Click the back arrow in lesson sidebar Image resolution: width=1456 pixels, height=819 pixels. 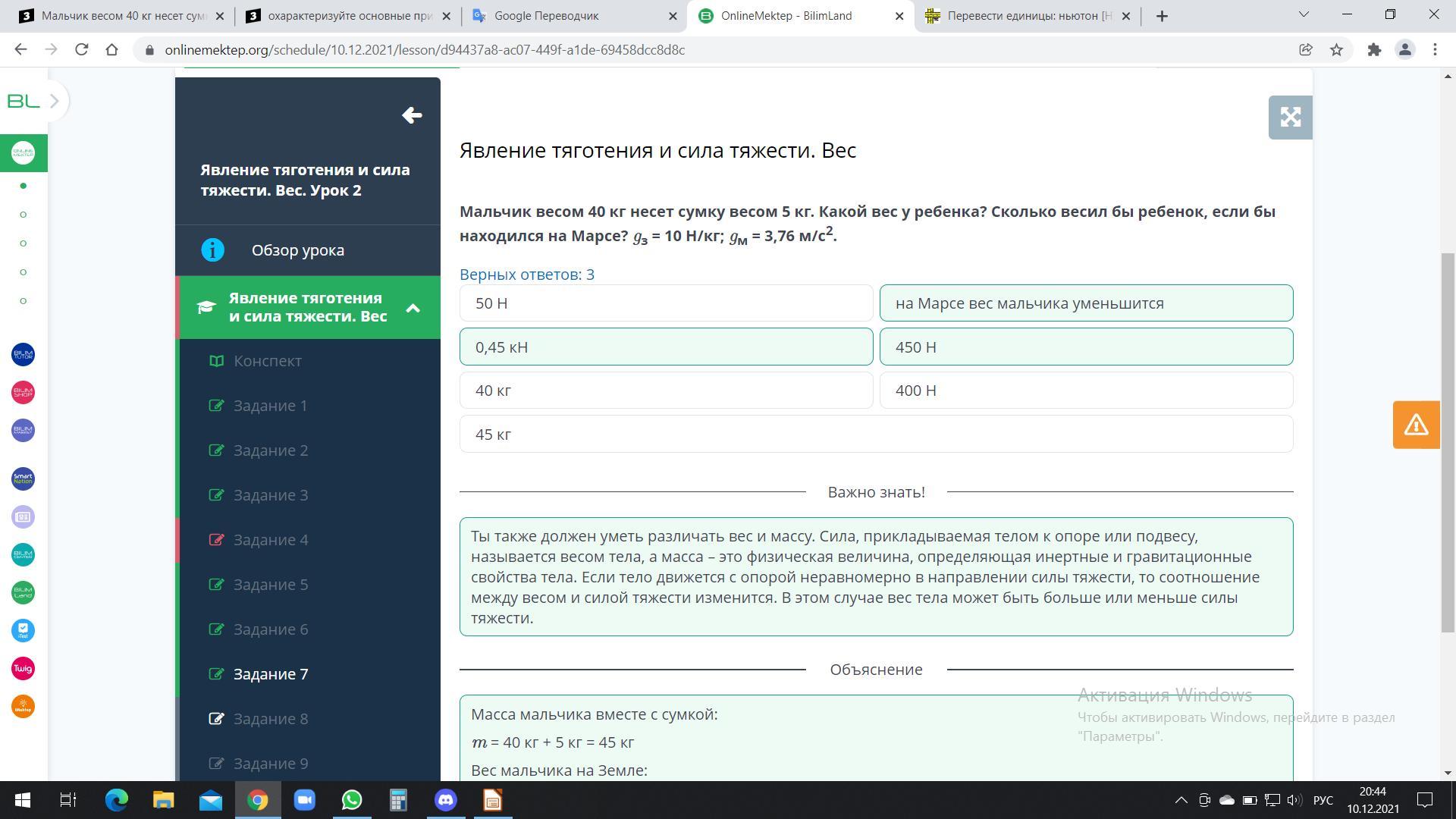pos(412,115)
